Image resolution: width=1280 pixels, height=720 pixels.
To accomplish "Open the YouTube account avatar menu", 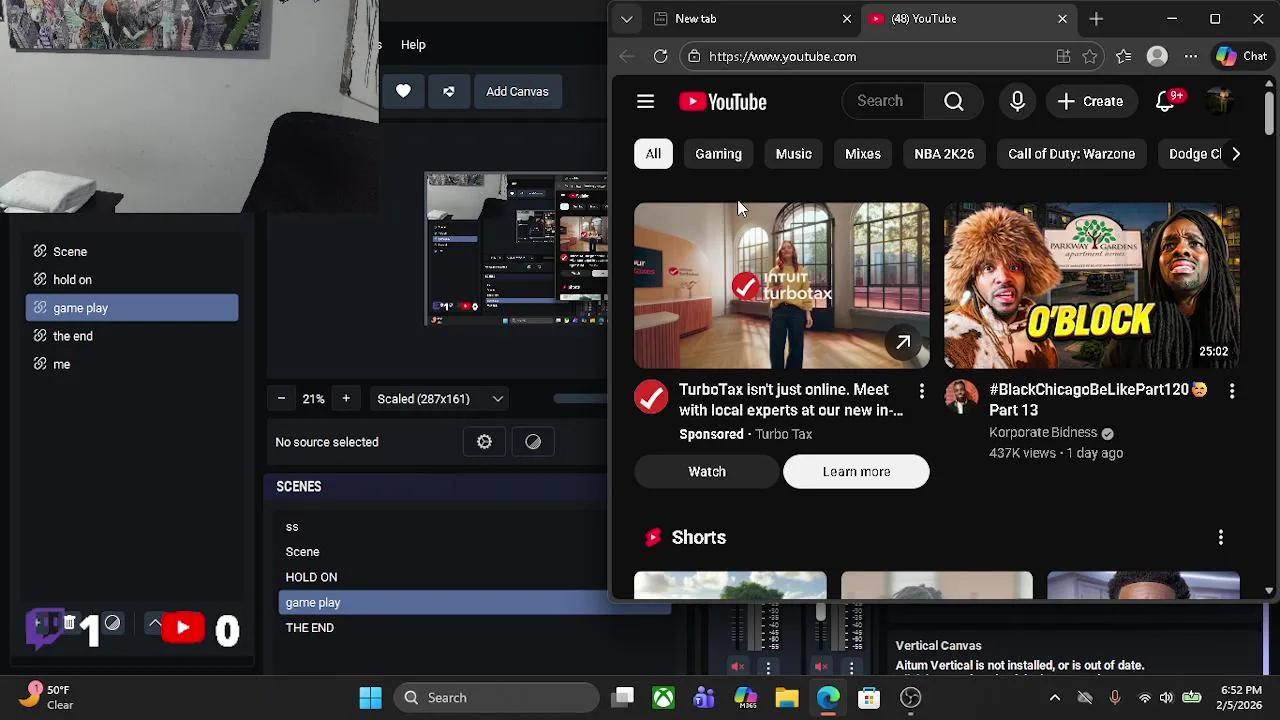I will coord(1218,101).
